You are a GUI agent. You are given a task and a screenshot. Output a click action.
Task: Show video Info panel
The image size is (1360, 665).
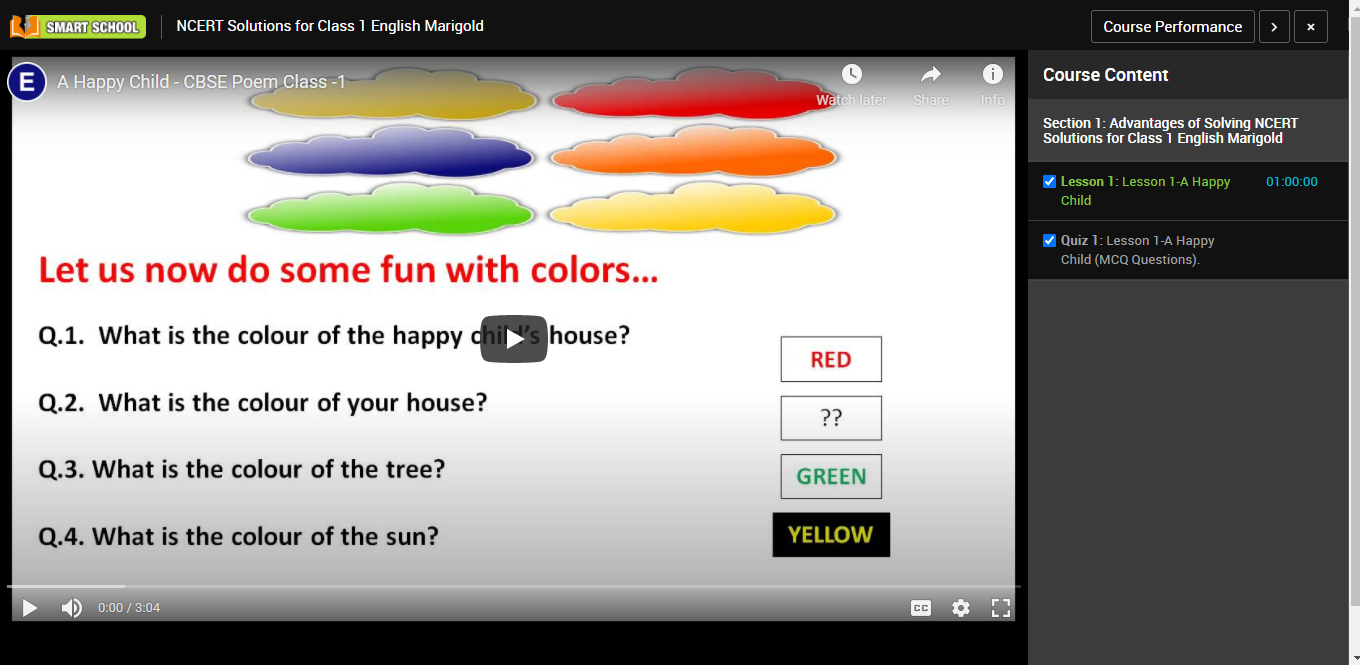992,85
